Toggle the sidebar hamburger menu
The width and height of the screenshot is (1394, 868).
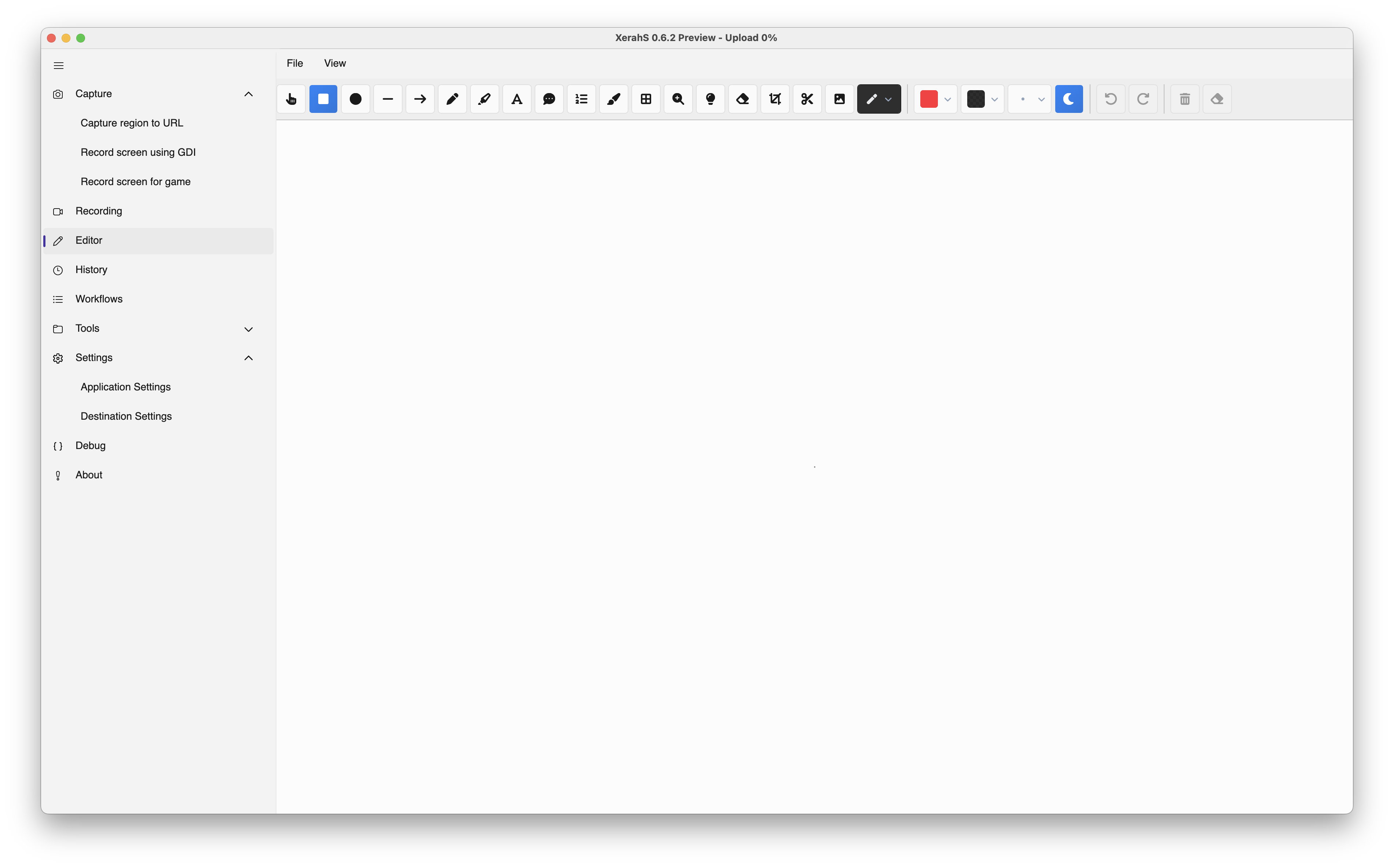[x=59, y=66]
